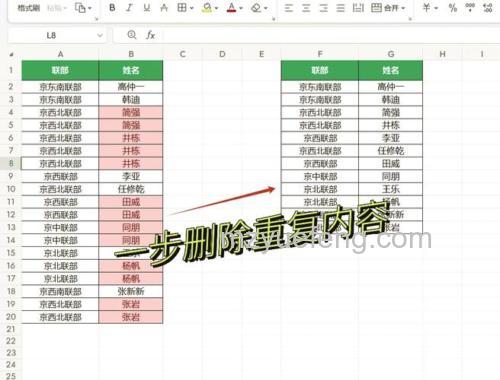Toggle underline formatting
The image size is (500, 380).
147,8
